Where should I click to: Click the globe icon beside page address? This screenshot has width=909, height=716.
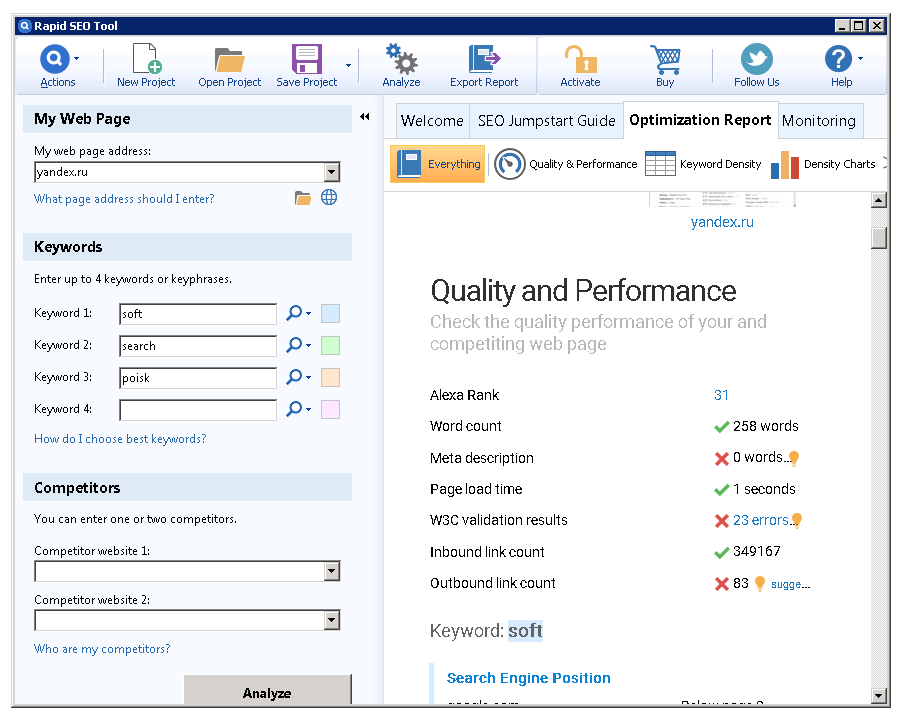pos(330,197)
